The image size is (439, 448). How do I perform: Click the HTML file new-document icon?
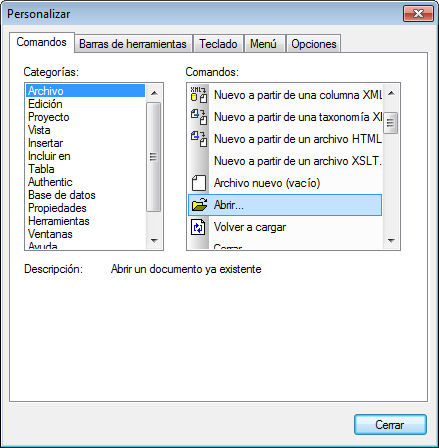[x=199, y=139]
